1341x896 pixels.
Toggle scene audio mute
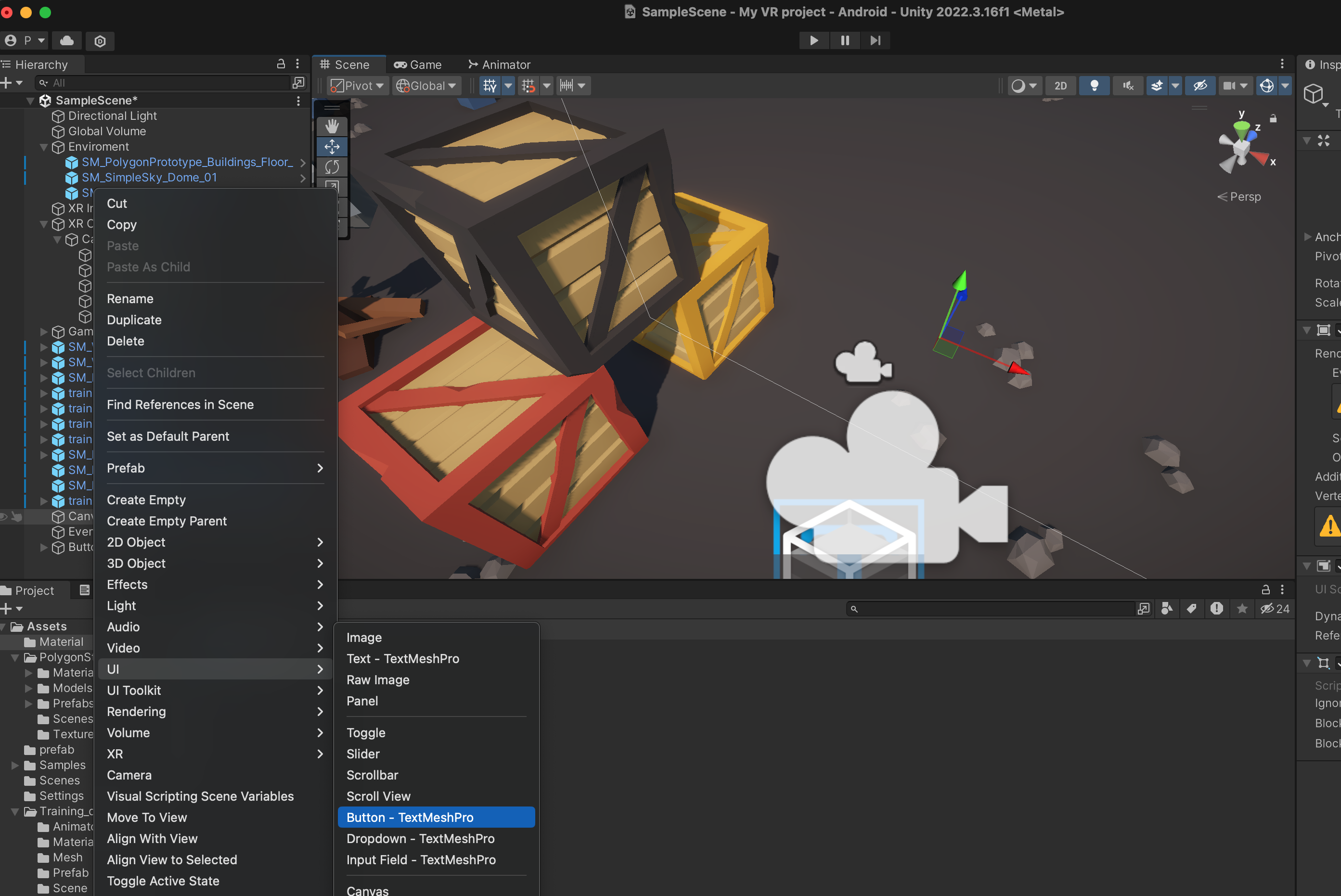tap(1128, 86)
